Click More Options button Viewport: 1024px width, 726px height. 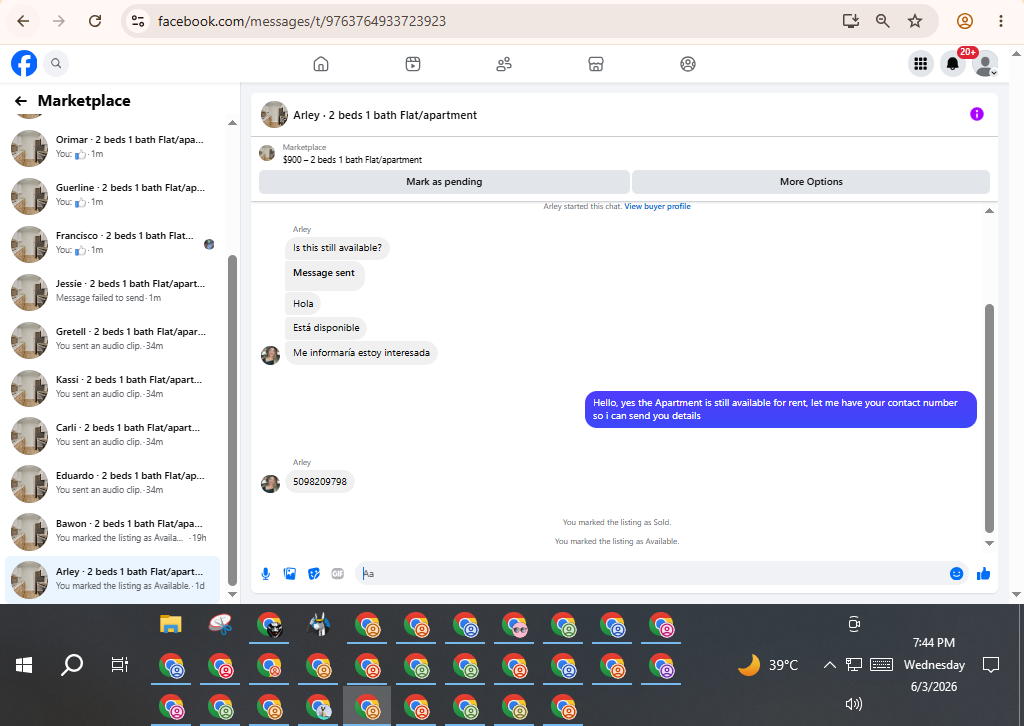tap(811, 182)
